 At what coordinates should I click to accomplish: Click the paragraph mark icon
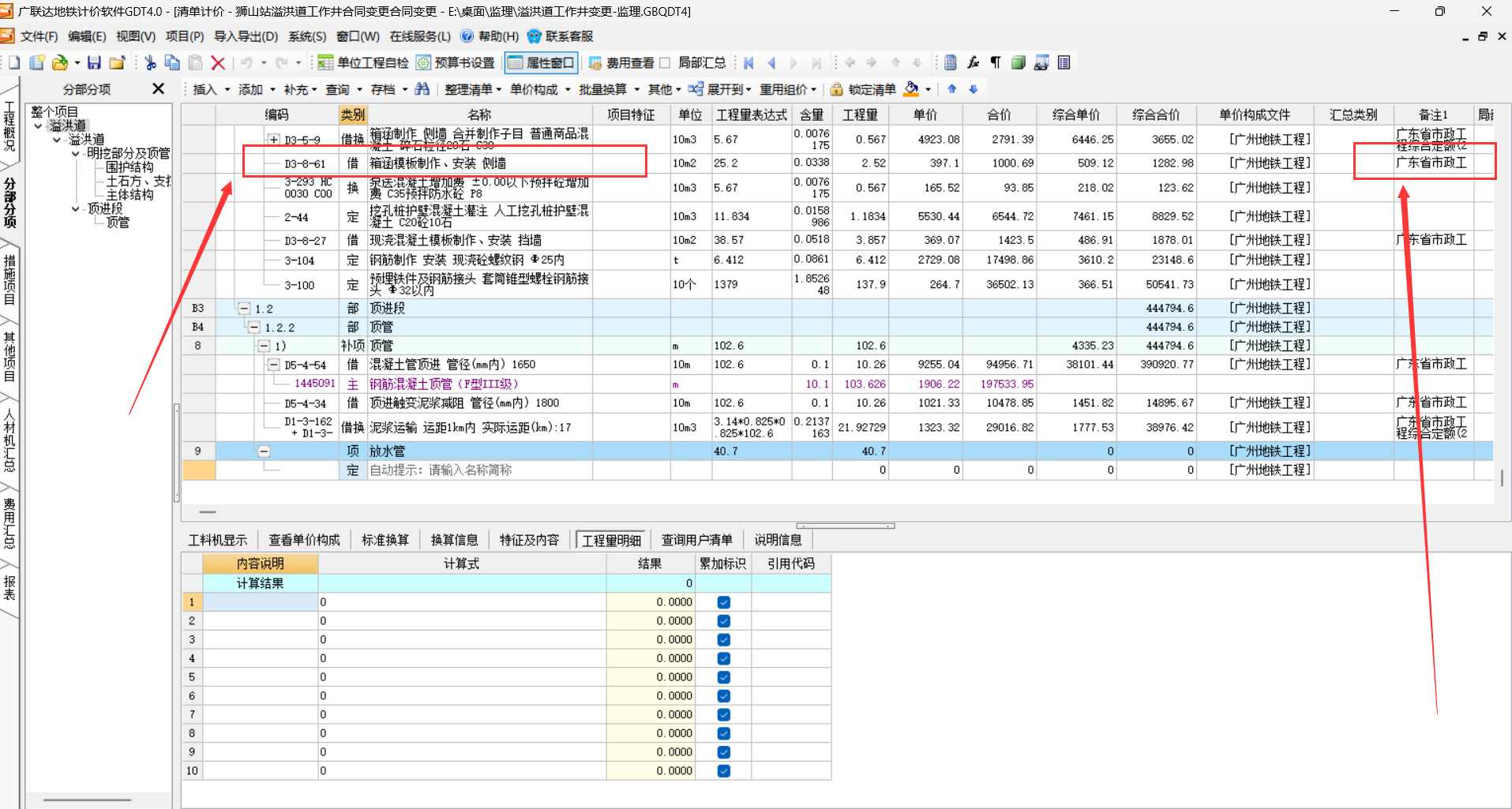click(x=996, y=62)
